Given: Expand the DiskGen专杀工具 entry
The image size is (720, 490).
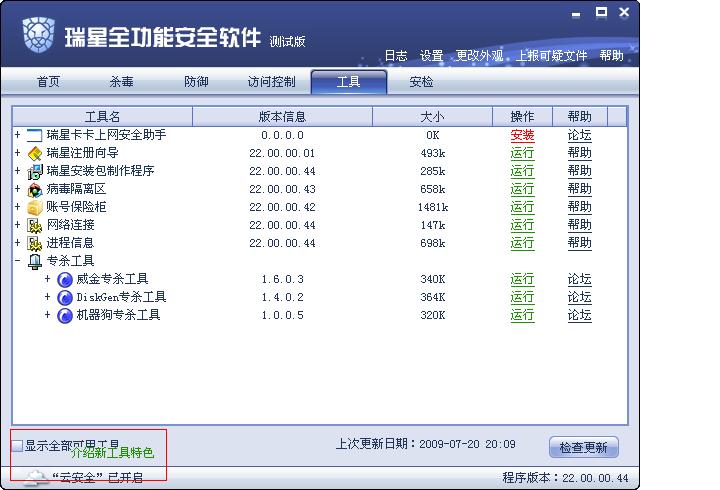Looking at the screenshot, I should pyautogui.click(x=47, y=297).
